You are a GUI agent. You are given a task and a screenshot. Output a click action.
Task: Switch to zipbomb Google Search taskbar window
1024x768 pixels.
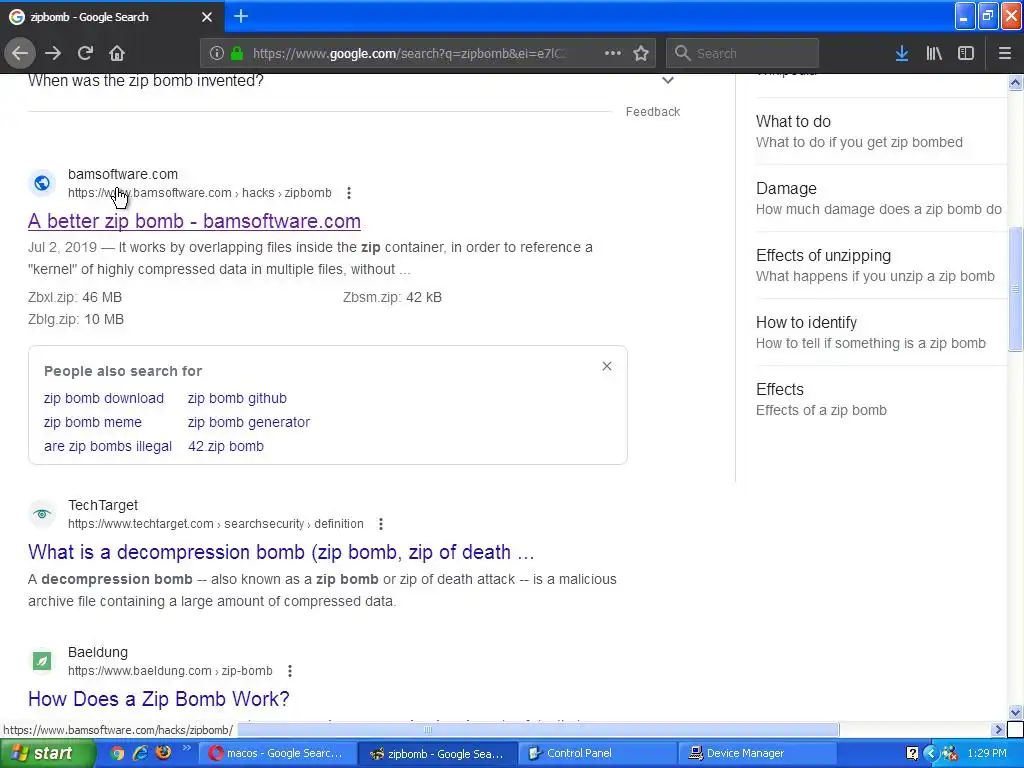coord(439,753)
